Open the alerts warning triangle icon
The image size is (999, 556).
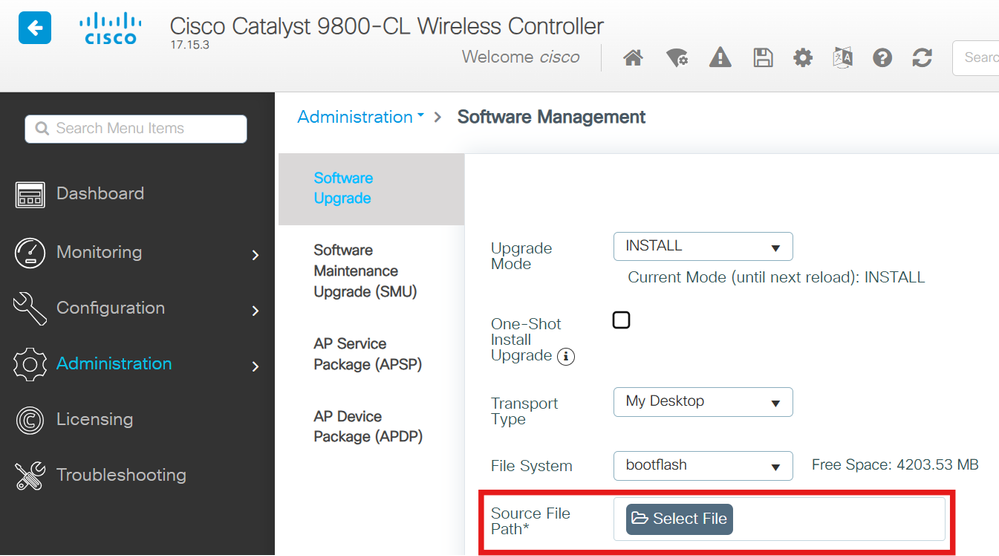tap(720, 58)
